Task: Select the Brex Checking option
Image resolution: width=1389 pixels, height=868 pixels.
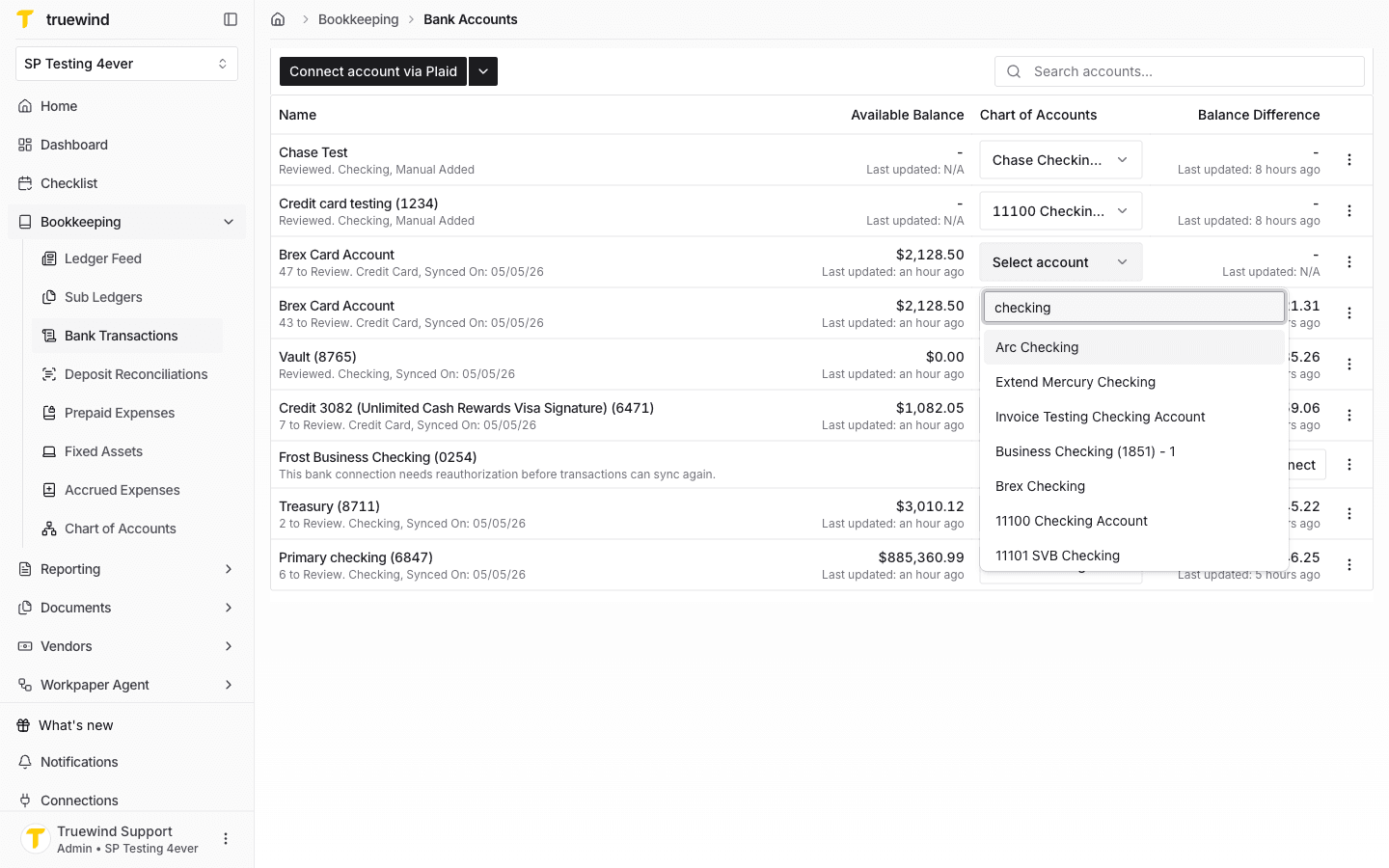Action: click(1133, 486)
